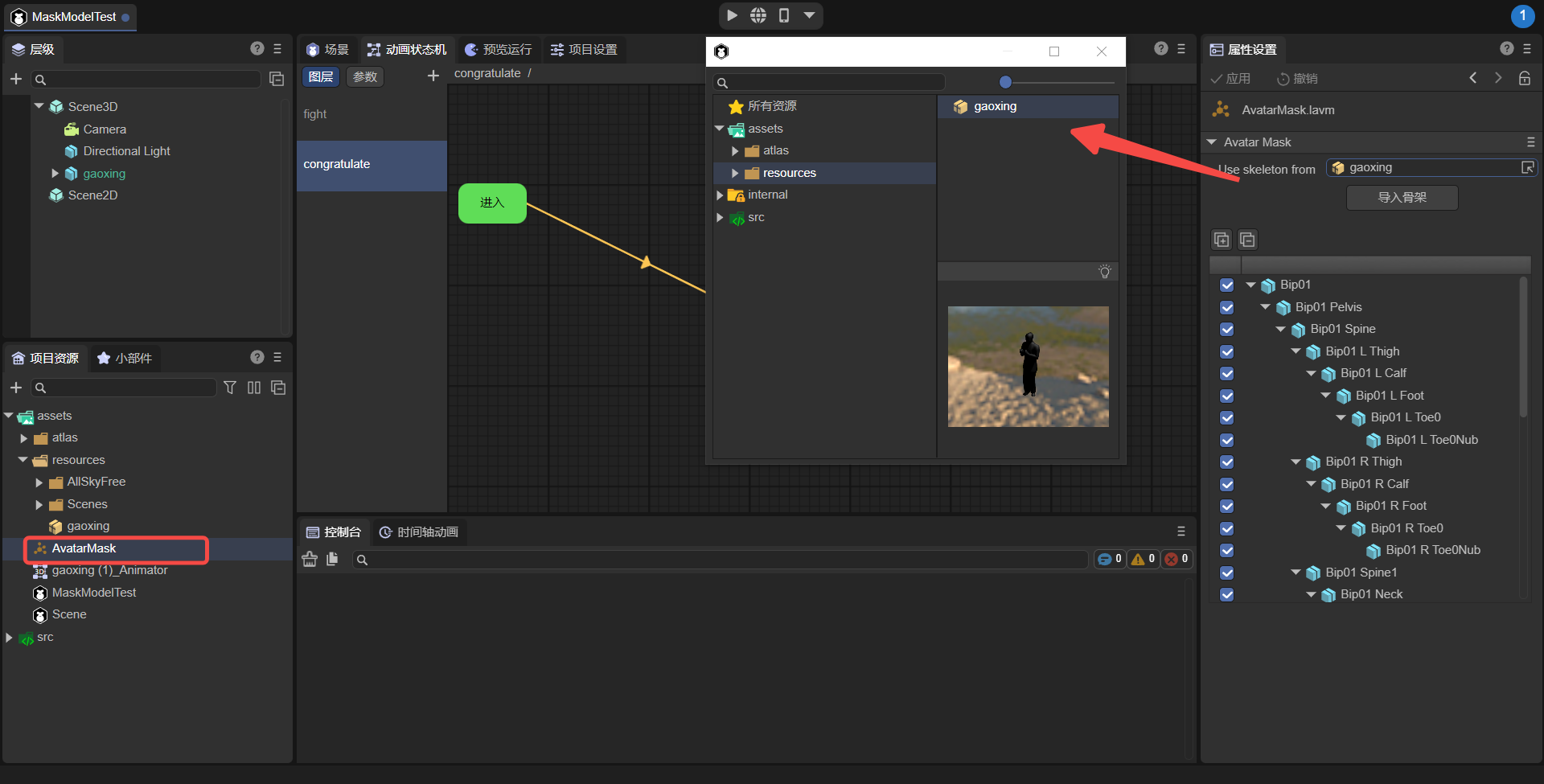The height and width of the screenshot is (784, 1544).
Task: Expand the internal folder in resource picker
Action: [720, 195]
